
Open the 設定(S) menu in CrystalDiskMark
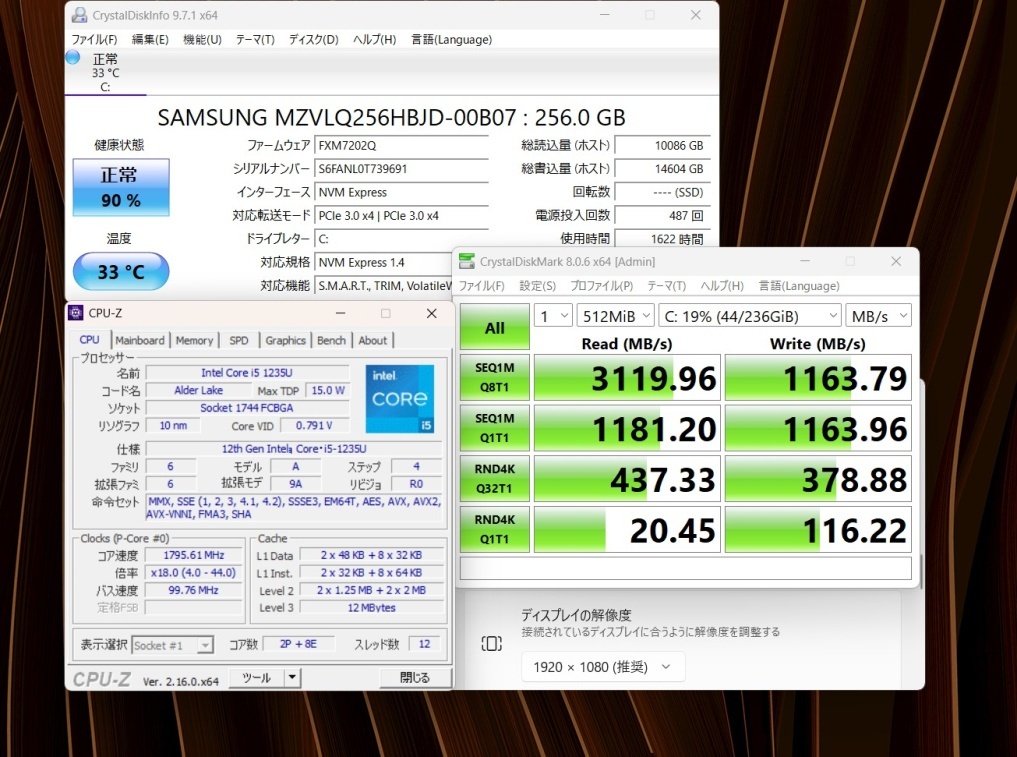pyautogui.click(x=538, y=286)
